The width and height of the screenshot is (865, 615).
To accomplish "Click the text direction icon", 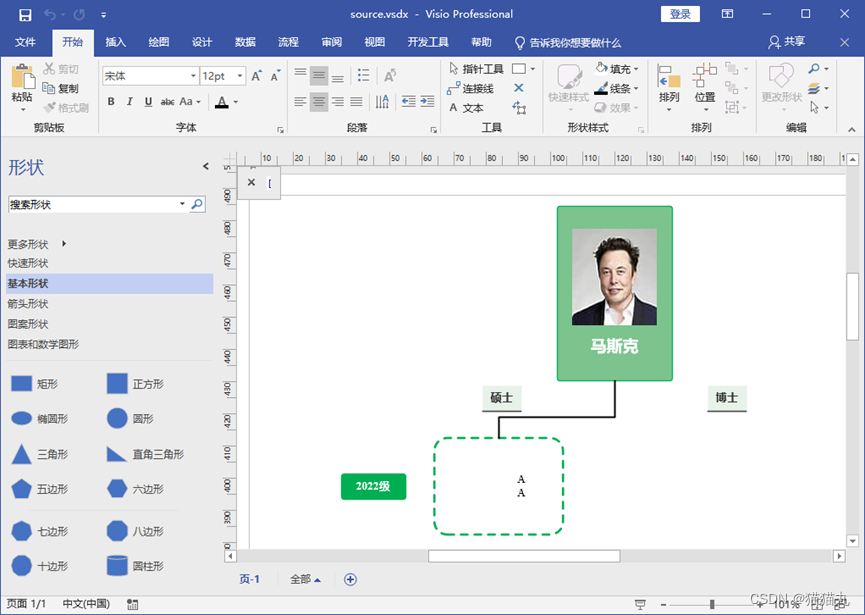I will (x=382, y=101).
